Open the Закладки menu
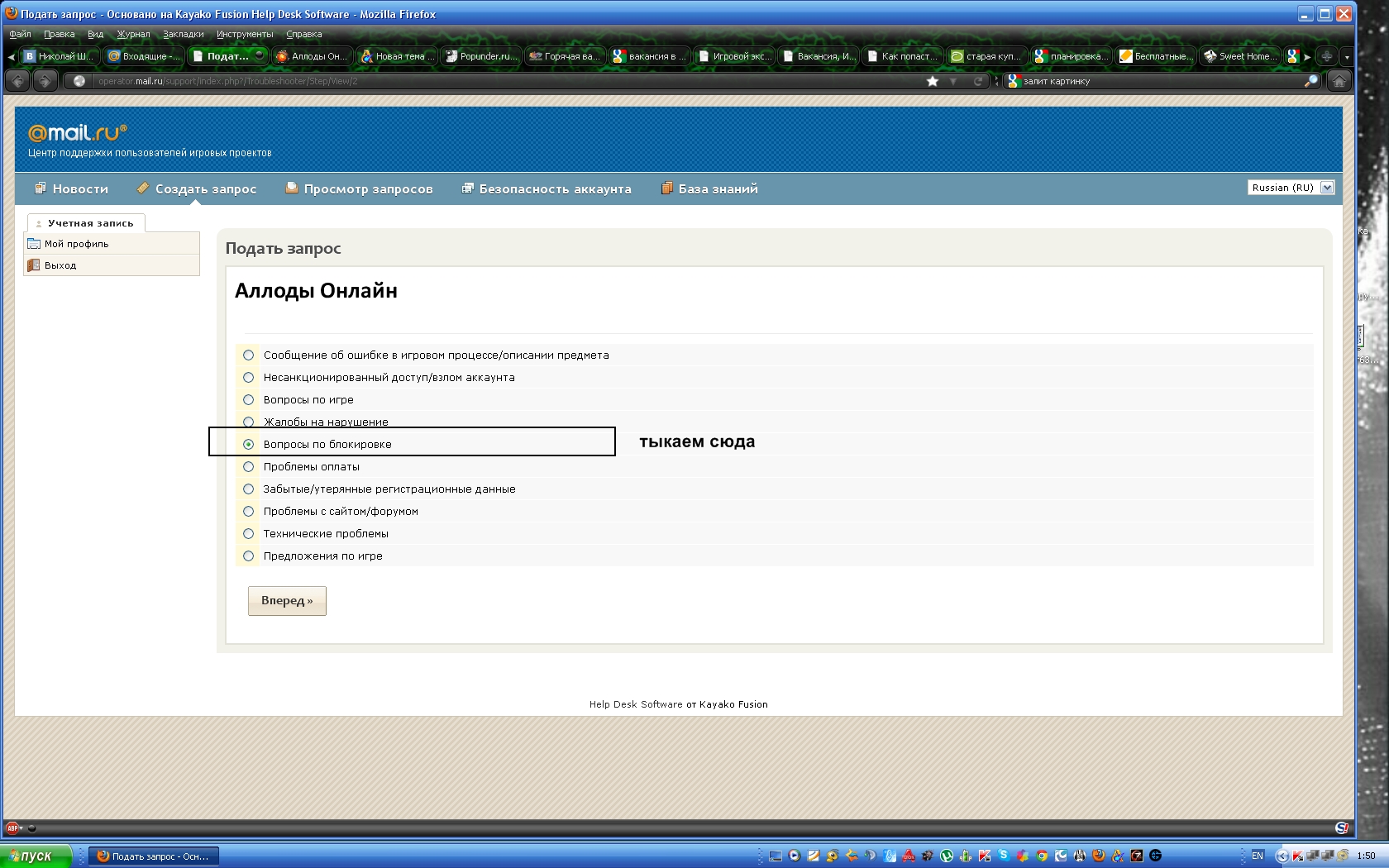 point(183,34)
